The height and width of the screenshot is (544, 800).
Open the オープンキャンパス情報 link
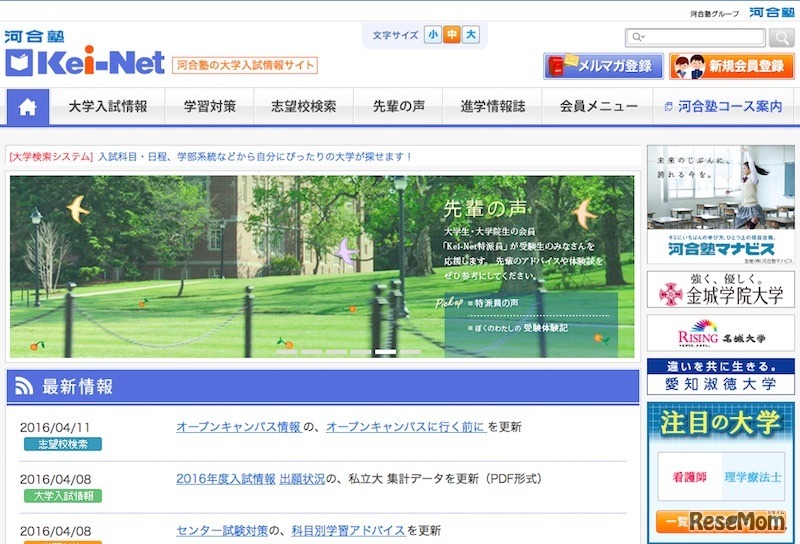[238, 427]
